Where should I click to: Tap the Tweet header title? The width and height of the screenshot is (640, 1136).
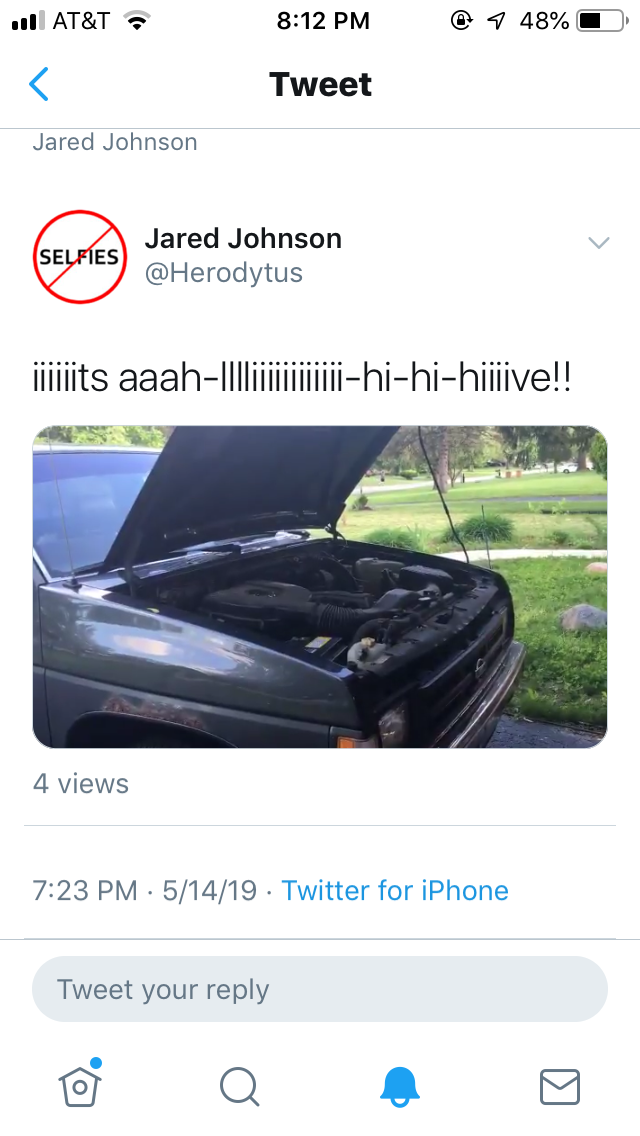320,84
